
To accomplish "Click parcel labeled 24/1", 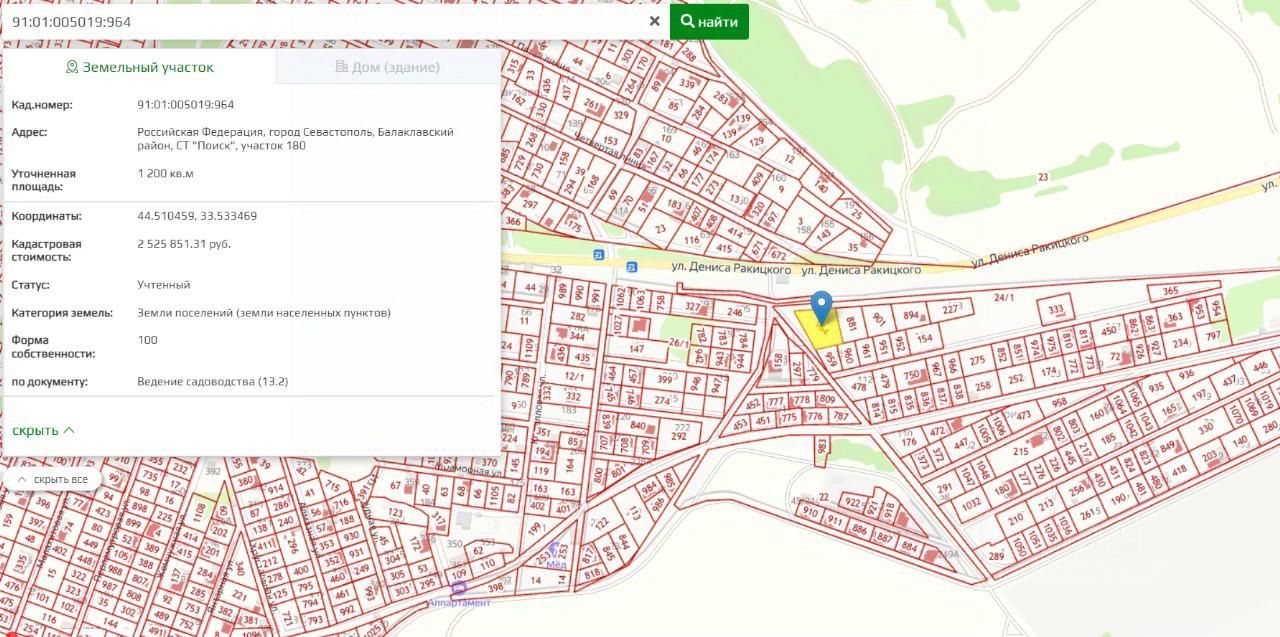I will click(1004, 297).
